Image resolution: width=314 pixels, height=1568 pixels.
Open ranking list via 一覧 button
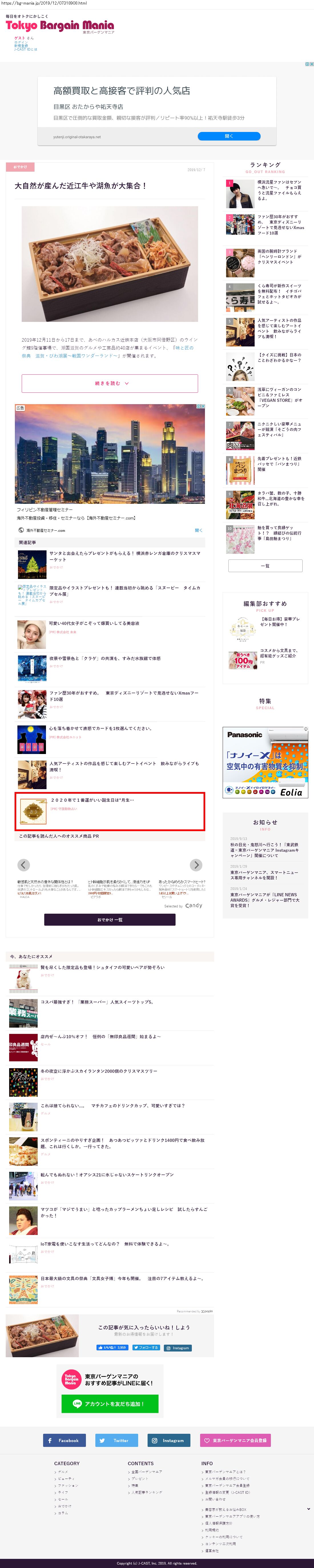pos(265,566)
